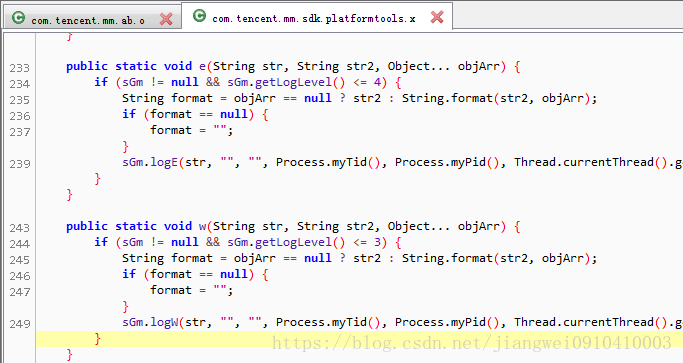Click the objArr parameter on line 243
The width and height of the screenshot is (683, 363).
tap(478, 227)
